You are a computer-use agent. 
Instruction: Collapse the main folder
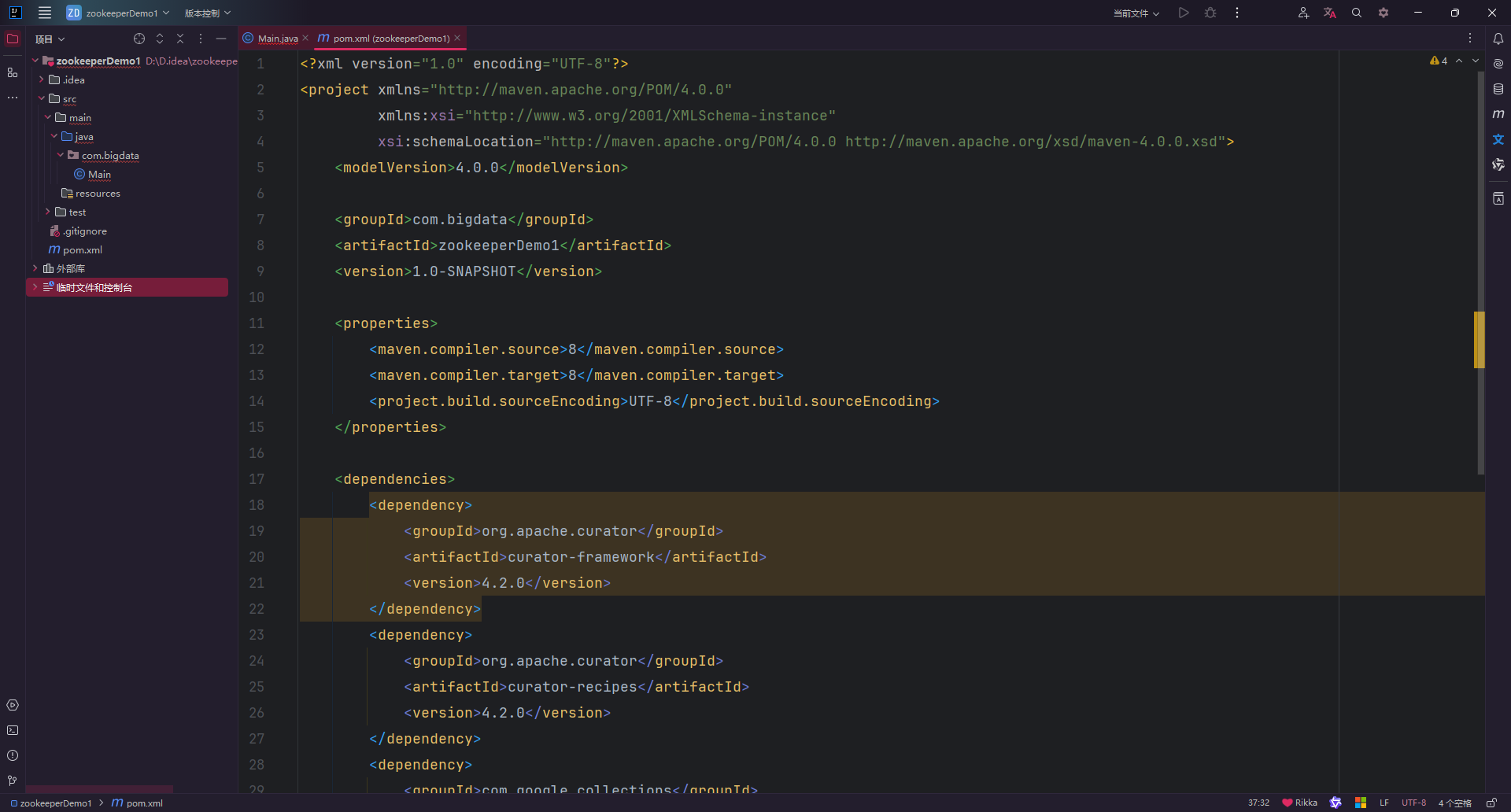(x=48, y=117)
